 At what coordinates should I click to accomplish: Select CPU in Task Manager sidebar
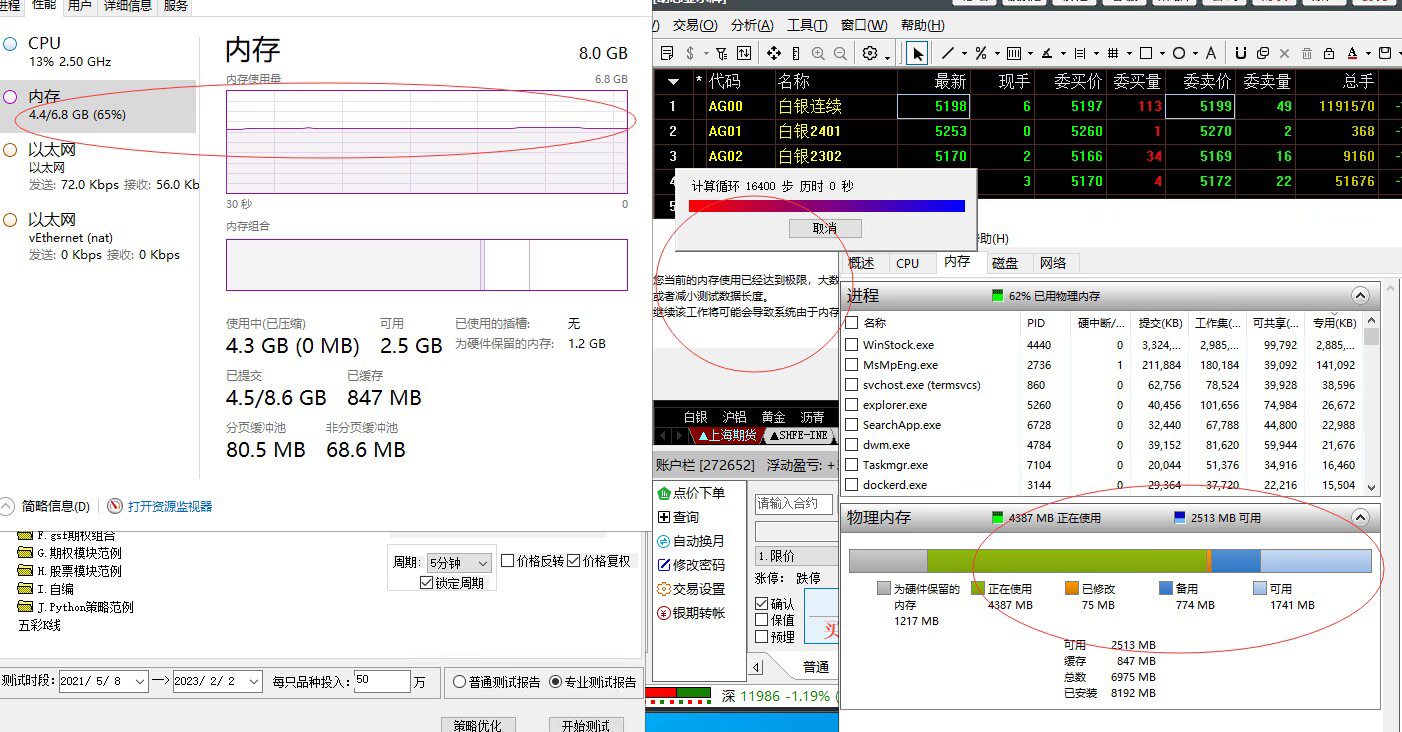point(98,52)
